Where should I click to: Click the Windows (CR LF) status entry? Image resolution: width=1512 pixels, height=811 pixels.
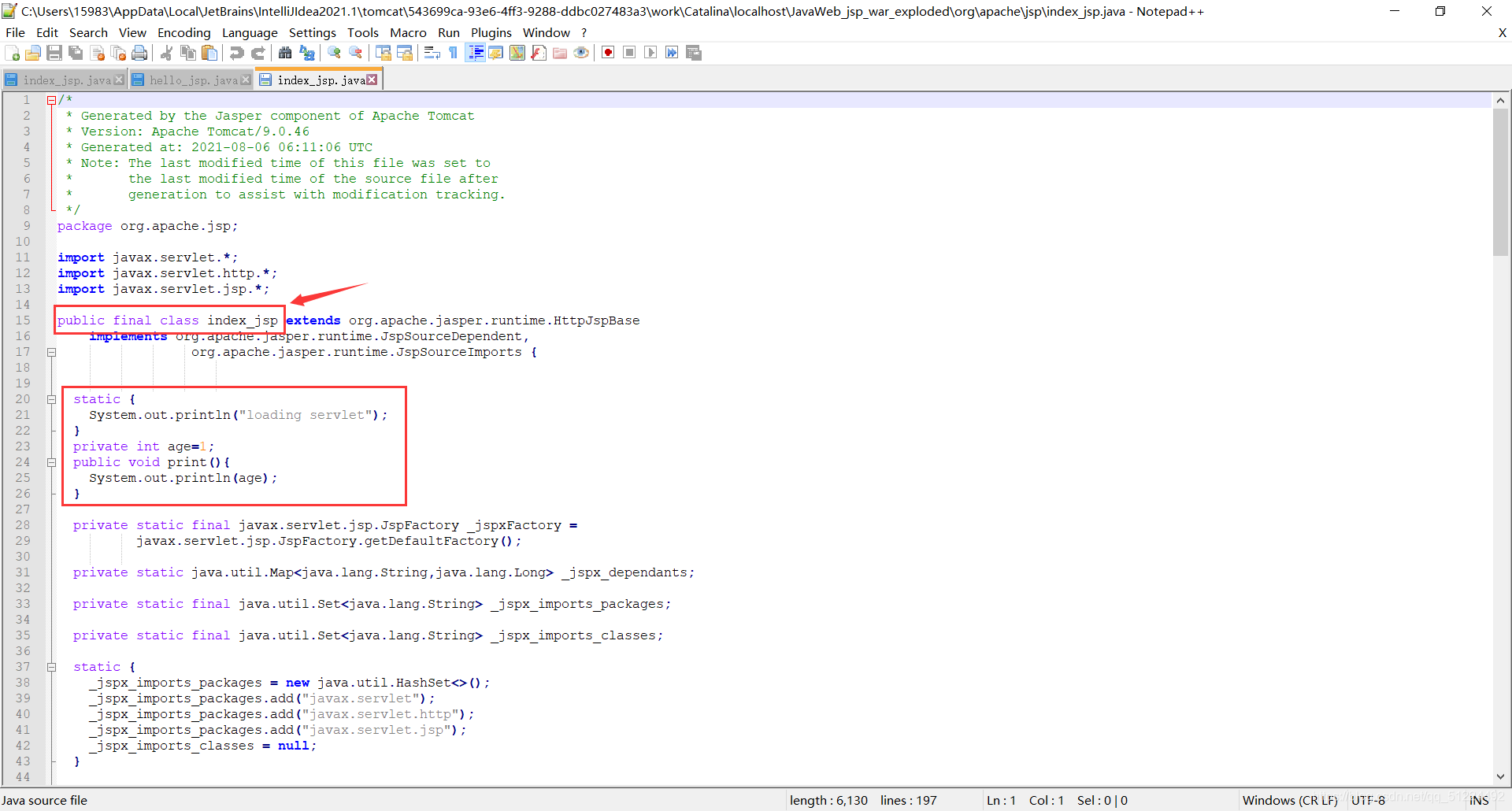tap(1290, 800)
